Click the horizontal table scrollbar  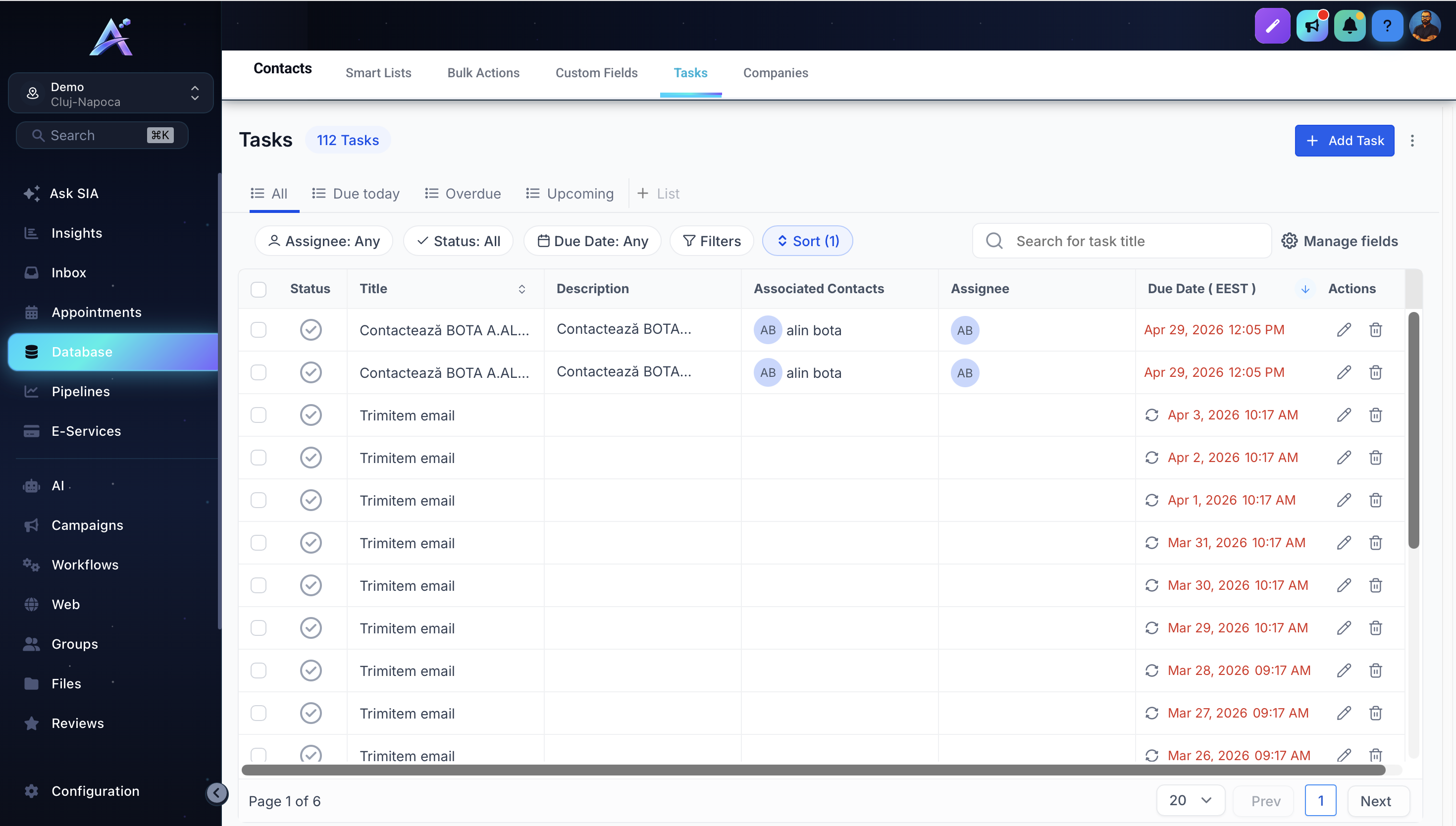click(x=813, y=770)
